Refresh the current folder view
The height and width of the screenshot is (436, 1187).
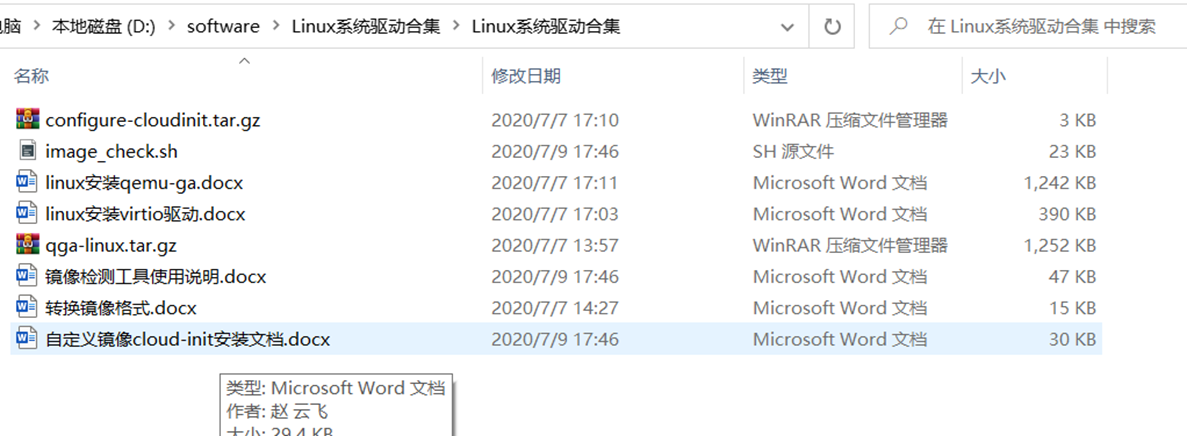832,27
